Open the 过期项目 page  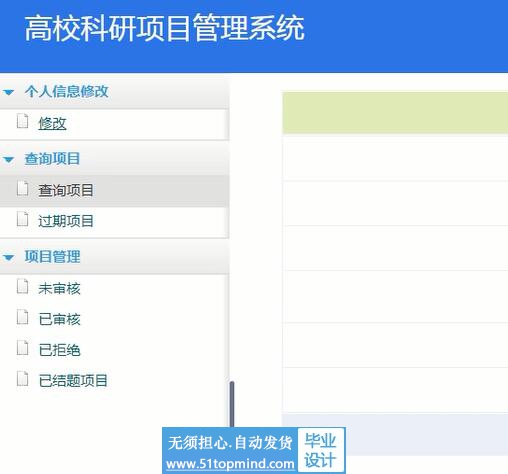click(x=66, y=221)
